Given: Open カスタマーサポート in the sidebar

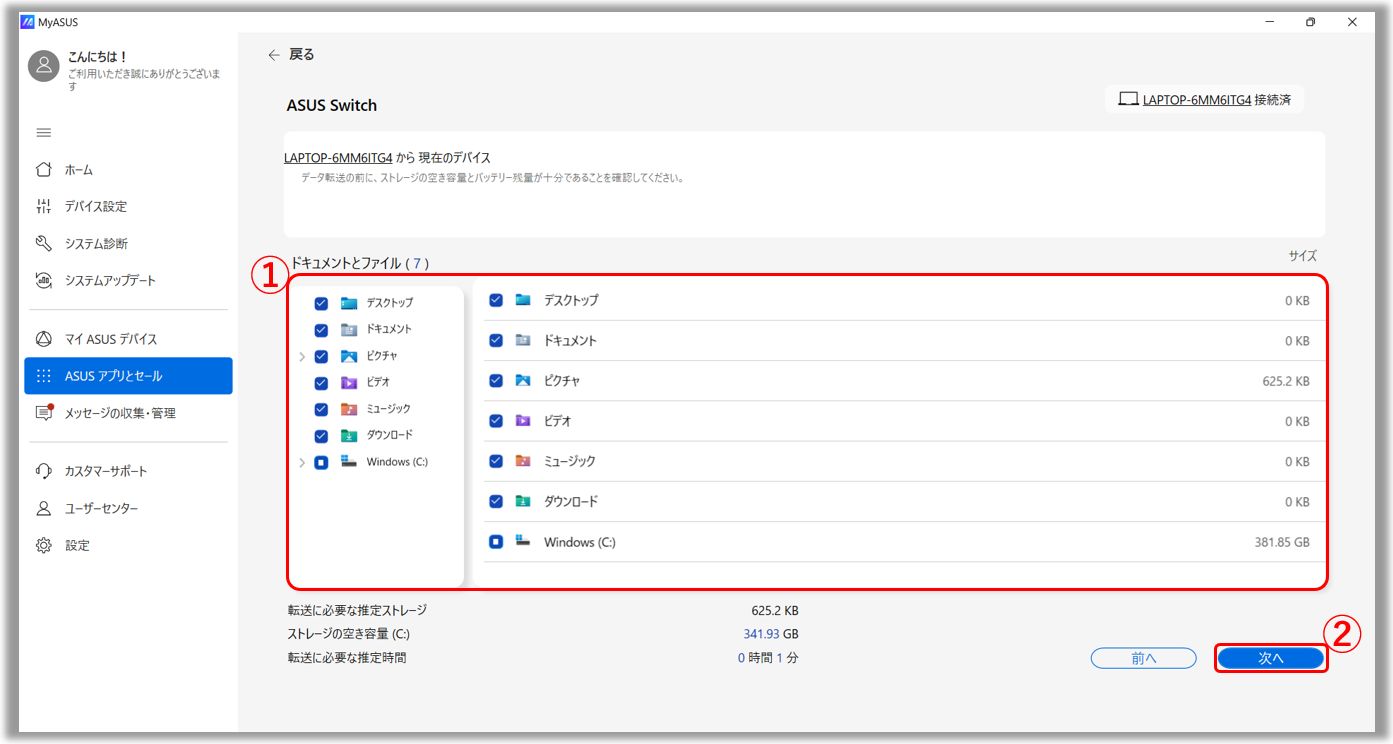Looking at the screenshot, I should pos(128,471).
